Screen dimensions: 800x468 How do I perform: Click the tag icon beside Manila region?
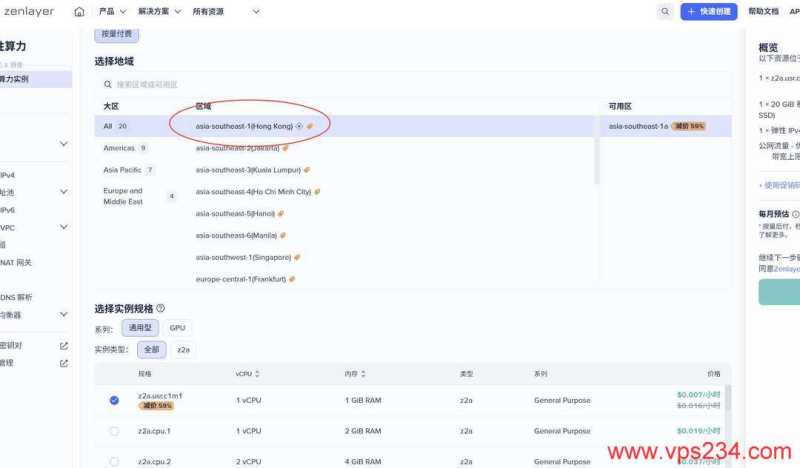click(x=283, y=235)
